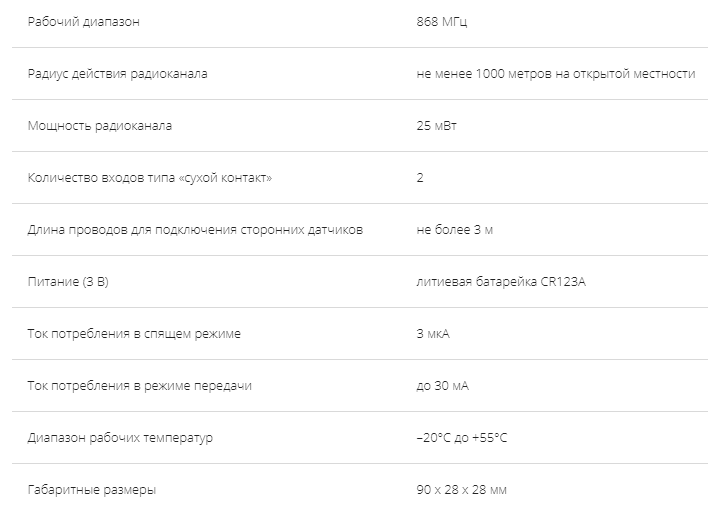
Task: Click "Длина проводов для подключения сторонних датчиков"
Action: [195, 230]
